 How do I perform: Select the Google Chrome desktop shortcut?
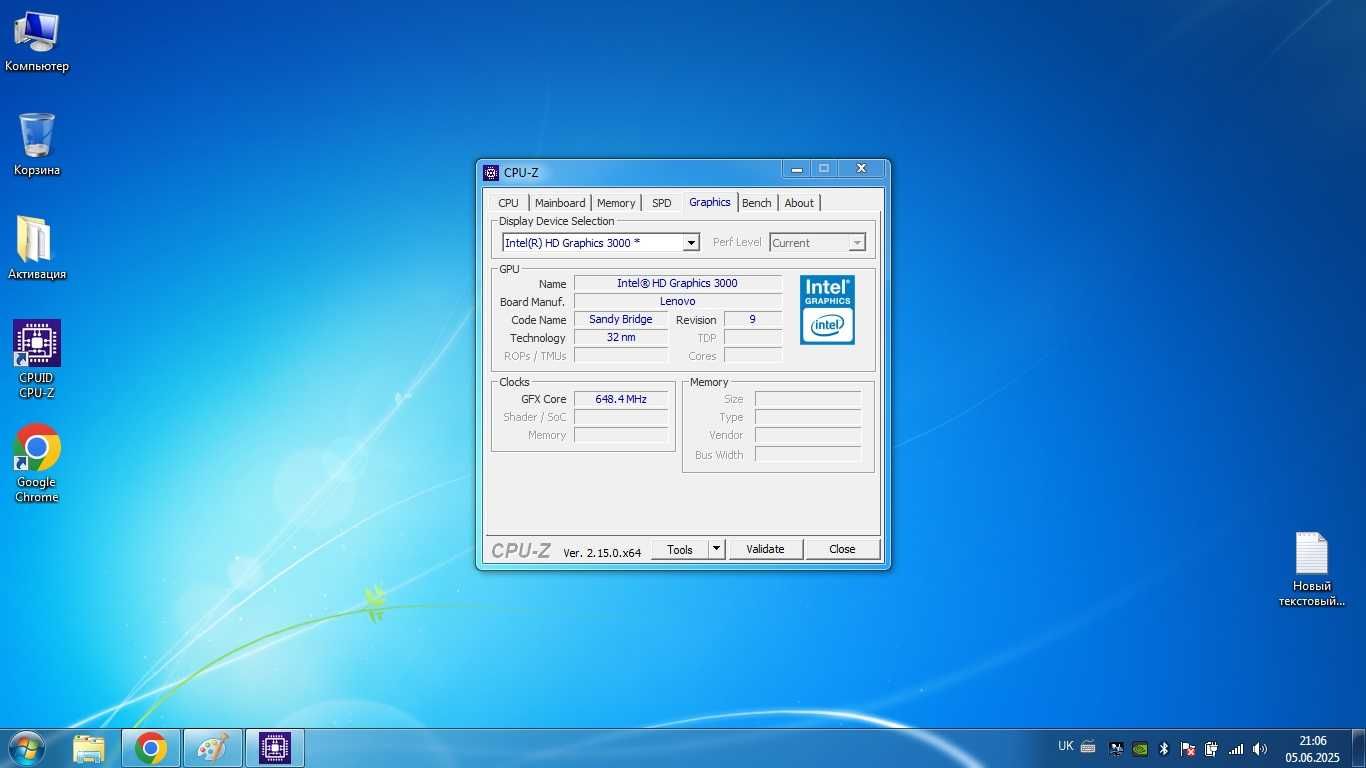pyautogui.click(x=37, y=464)
